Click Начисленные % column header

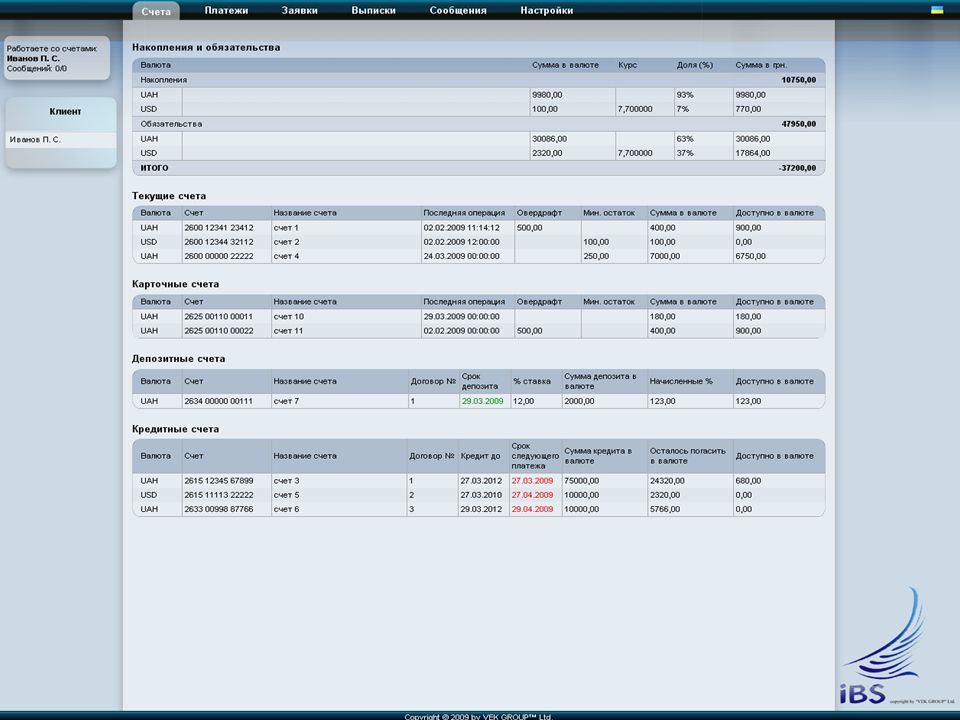pos(681,381)
